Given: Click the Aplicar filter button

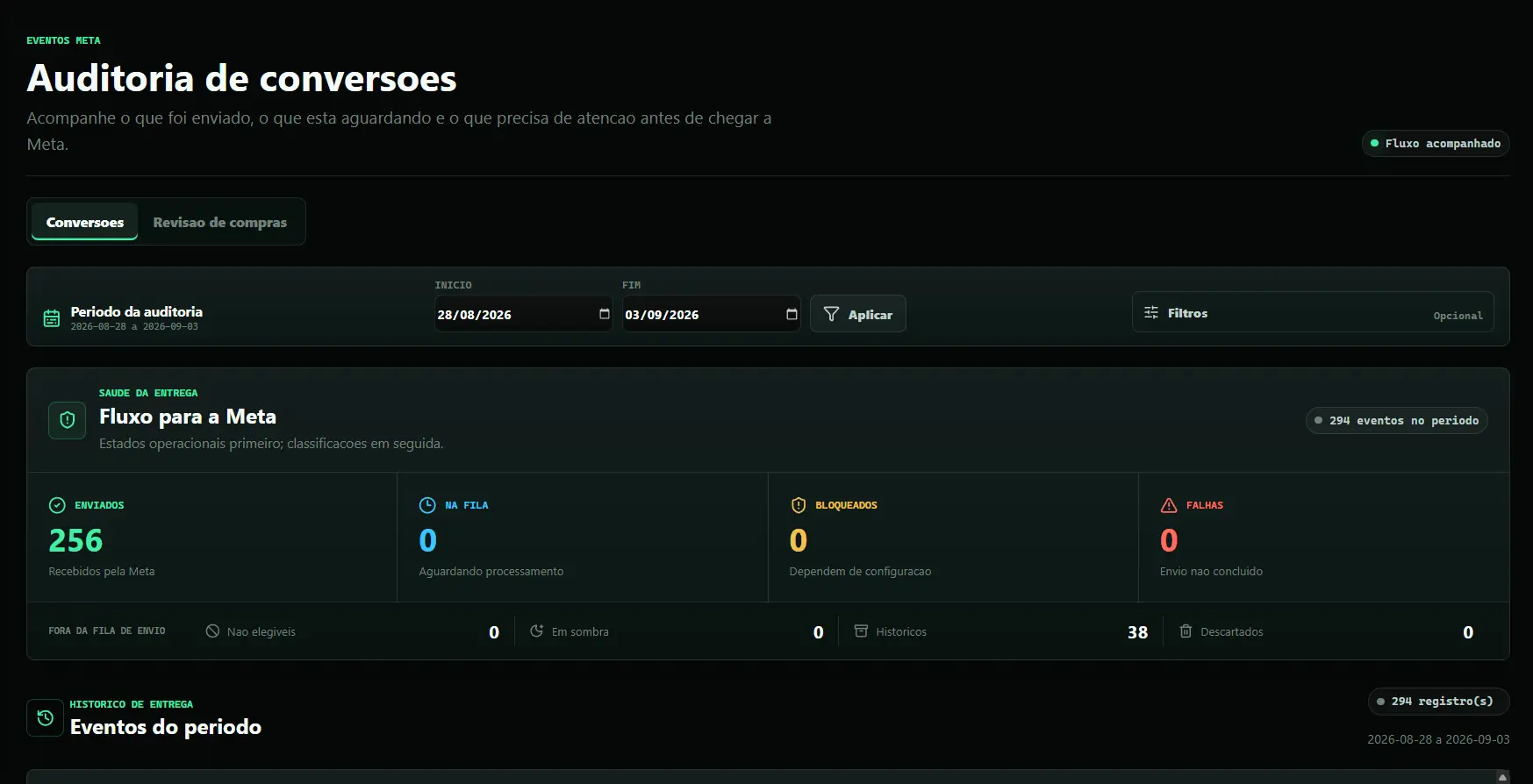Looking at the screenshot, I should [x=857, y=314].
